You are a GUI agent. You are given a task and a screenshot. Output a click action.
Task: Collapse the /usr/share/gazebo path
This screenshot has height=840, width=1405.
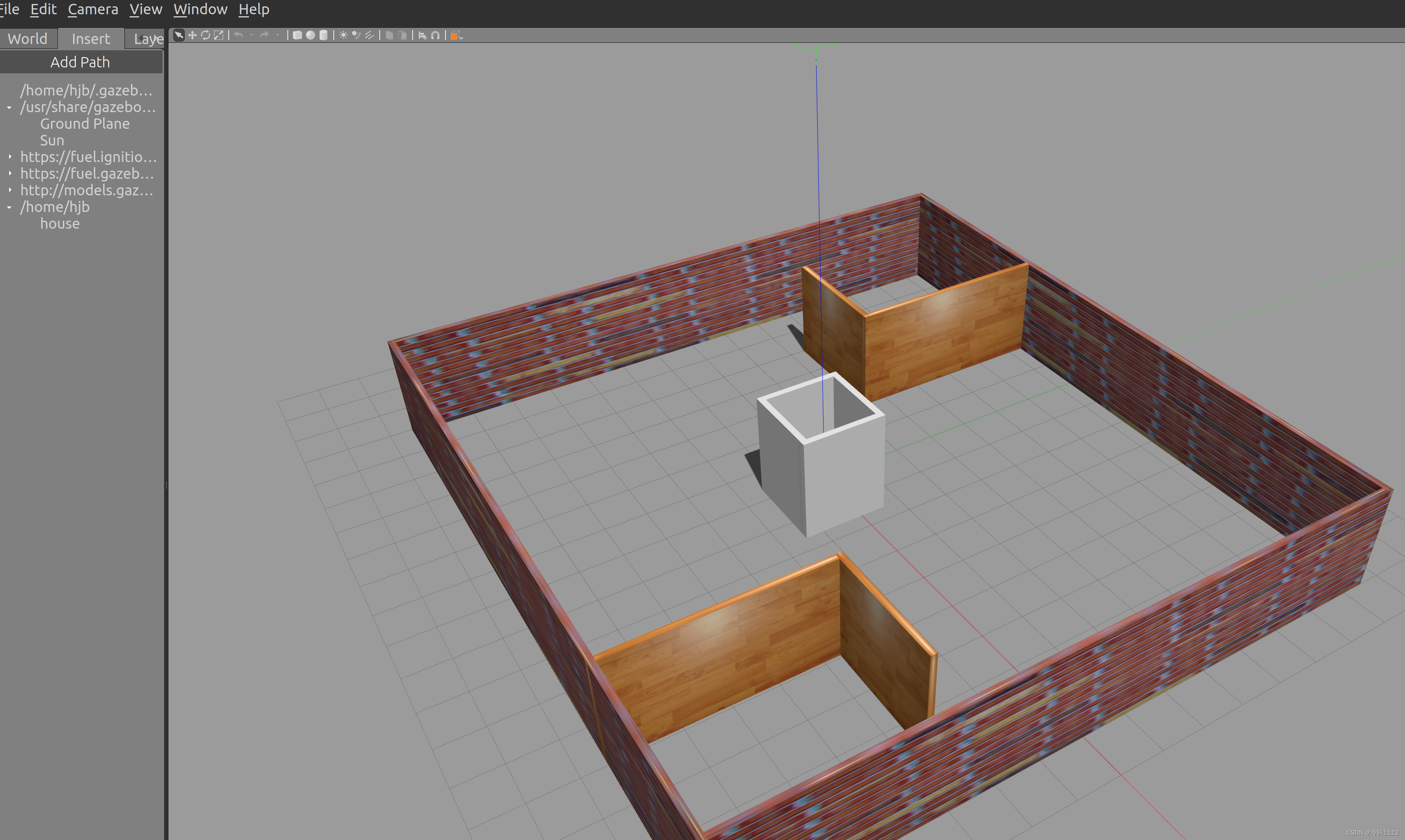pos(10,107)
